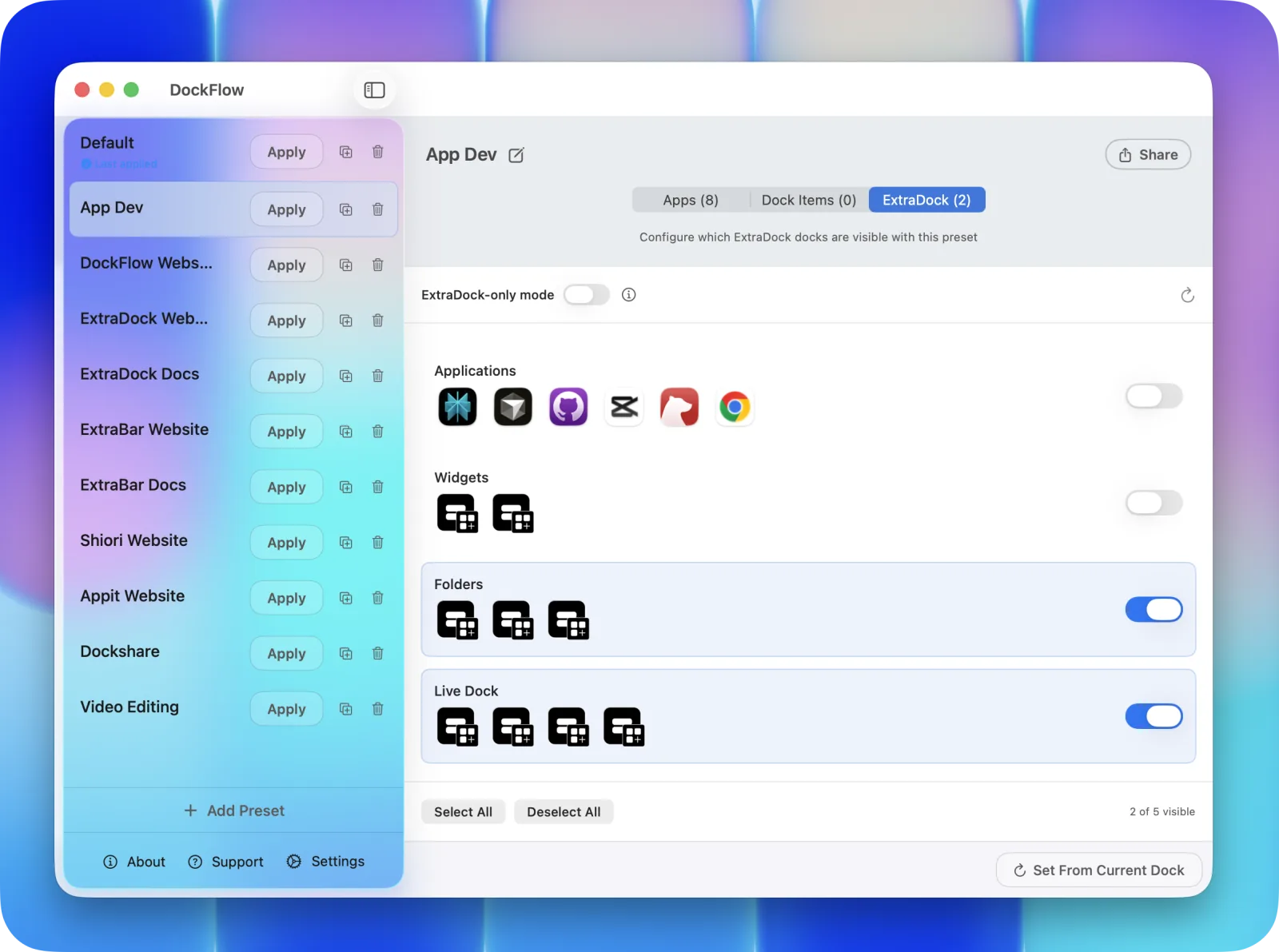
Task: Toggle the sidebar visibility icon
Action: [374, 90]
